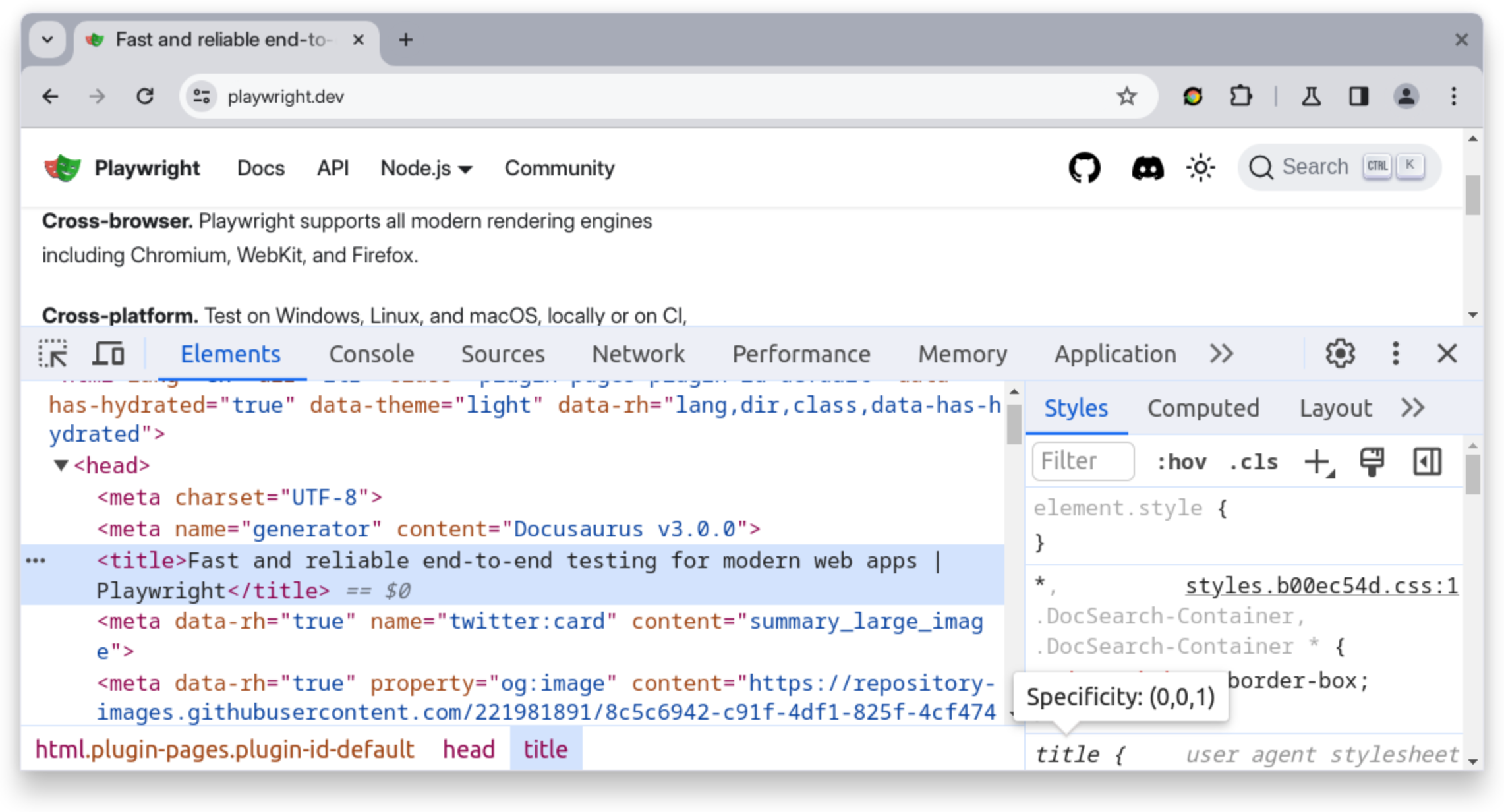Open DevTools three-dot customize menu
Screen dimensions: 1504x812
tap(1395, 354)
